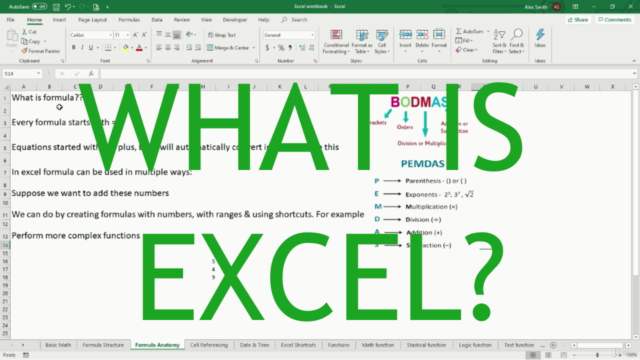640x360 pixels.
Task: Click the Merge & Center button
Action: tap(228, 48)
